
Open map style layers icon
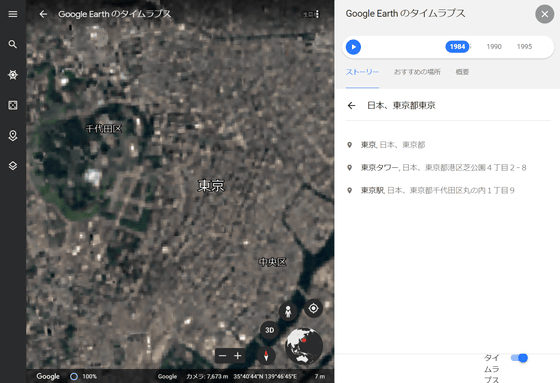(x=13, y=166)
